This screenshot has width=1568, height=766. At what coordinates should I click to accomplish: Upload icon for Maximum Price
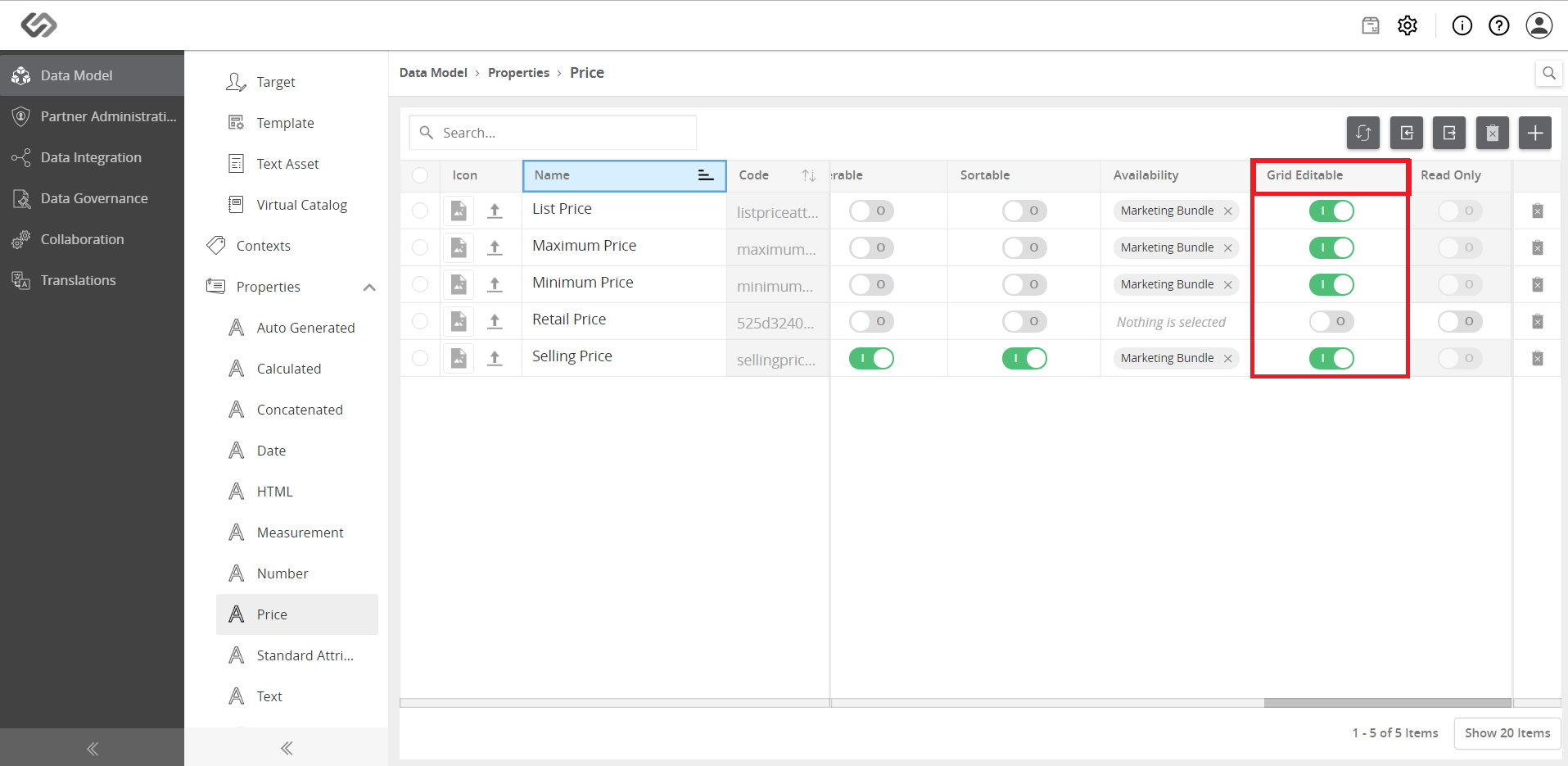[x=495, y=248]
